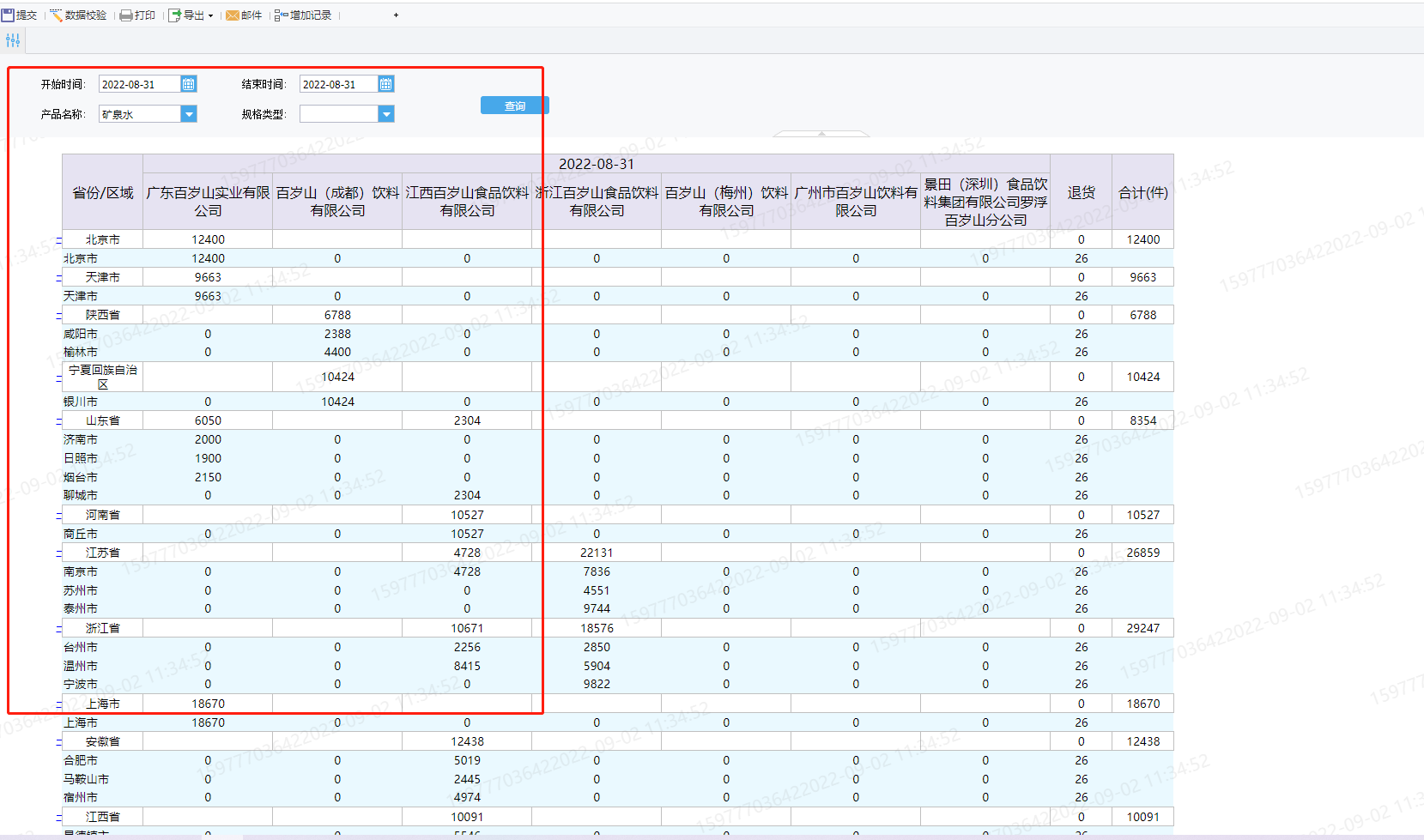Click the 合计(件) column header

click(1143, 192)
